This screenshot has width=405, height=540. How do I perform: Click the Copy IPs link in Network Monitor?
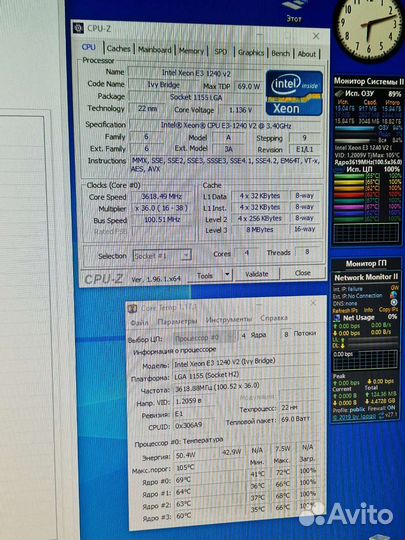tap(388, 310)
